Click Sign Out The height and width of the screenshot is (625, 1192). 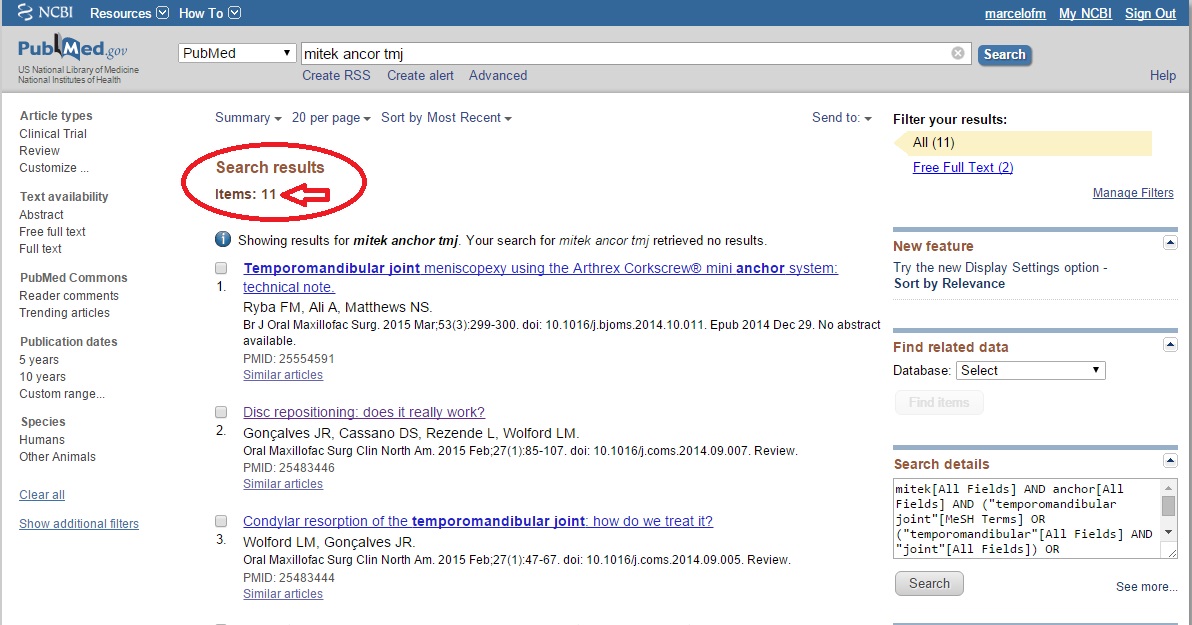tap(1150, 14)
